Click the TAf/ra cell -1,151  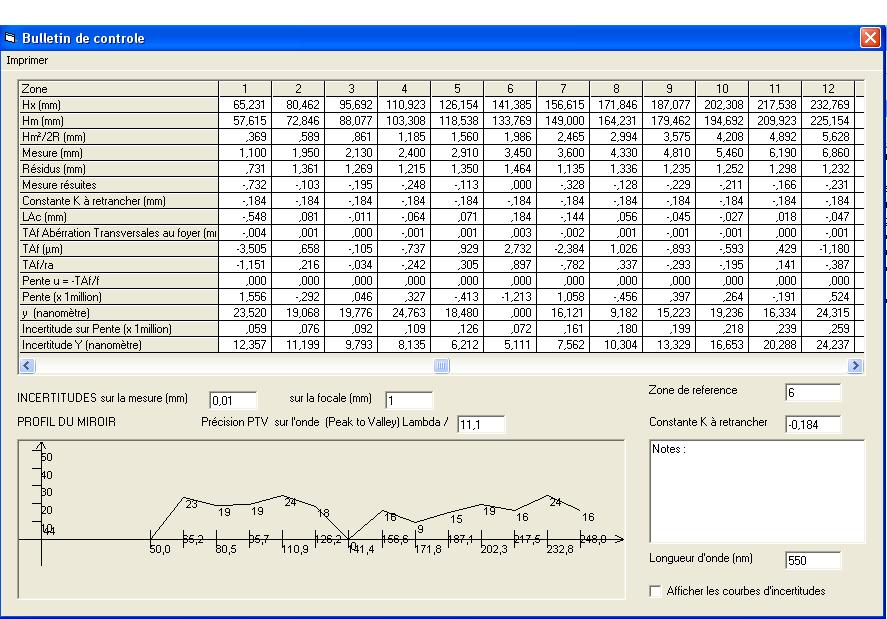[x=245, y=264]
